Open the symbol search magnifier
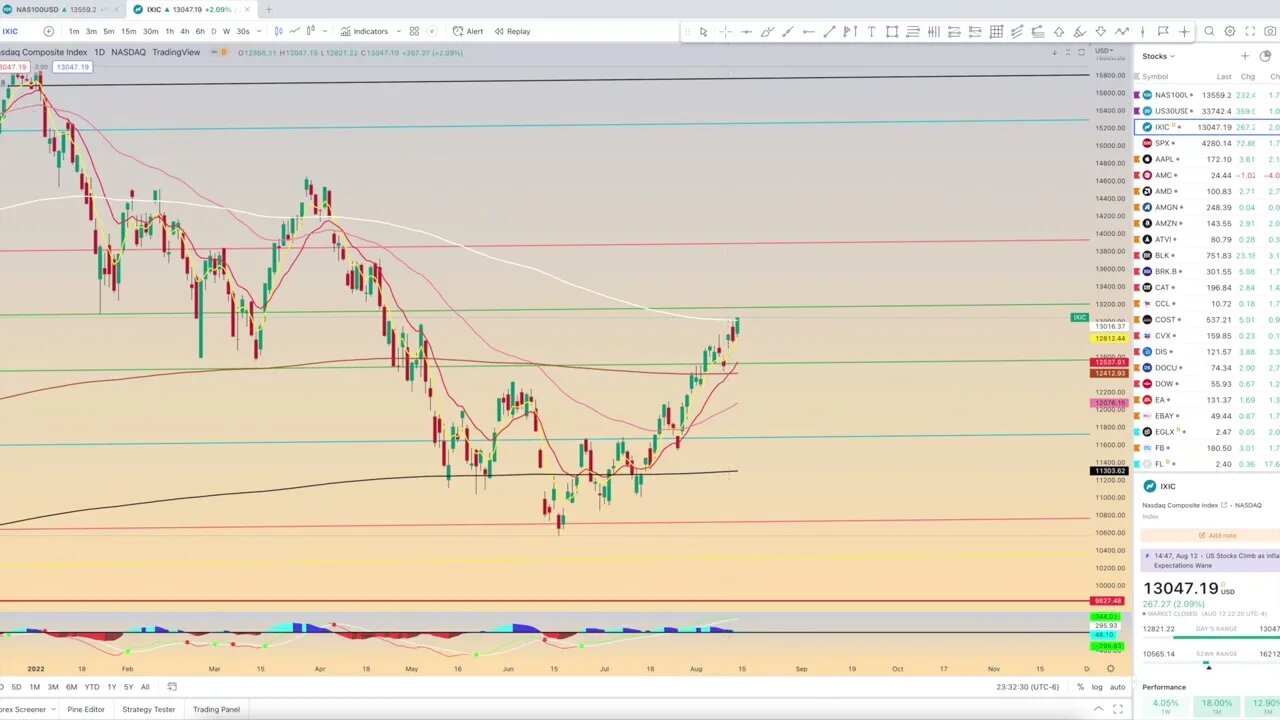The image size is (1280, 720). 1209,31
